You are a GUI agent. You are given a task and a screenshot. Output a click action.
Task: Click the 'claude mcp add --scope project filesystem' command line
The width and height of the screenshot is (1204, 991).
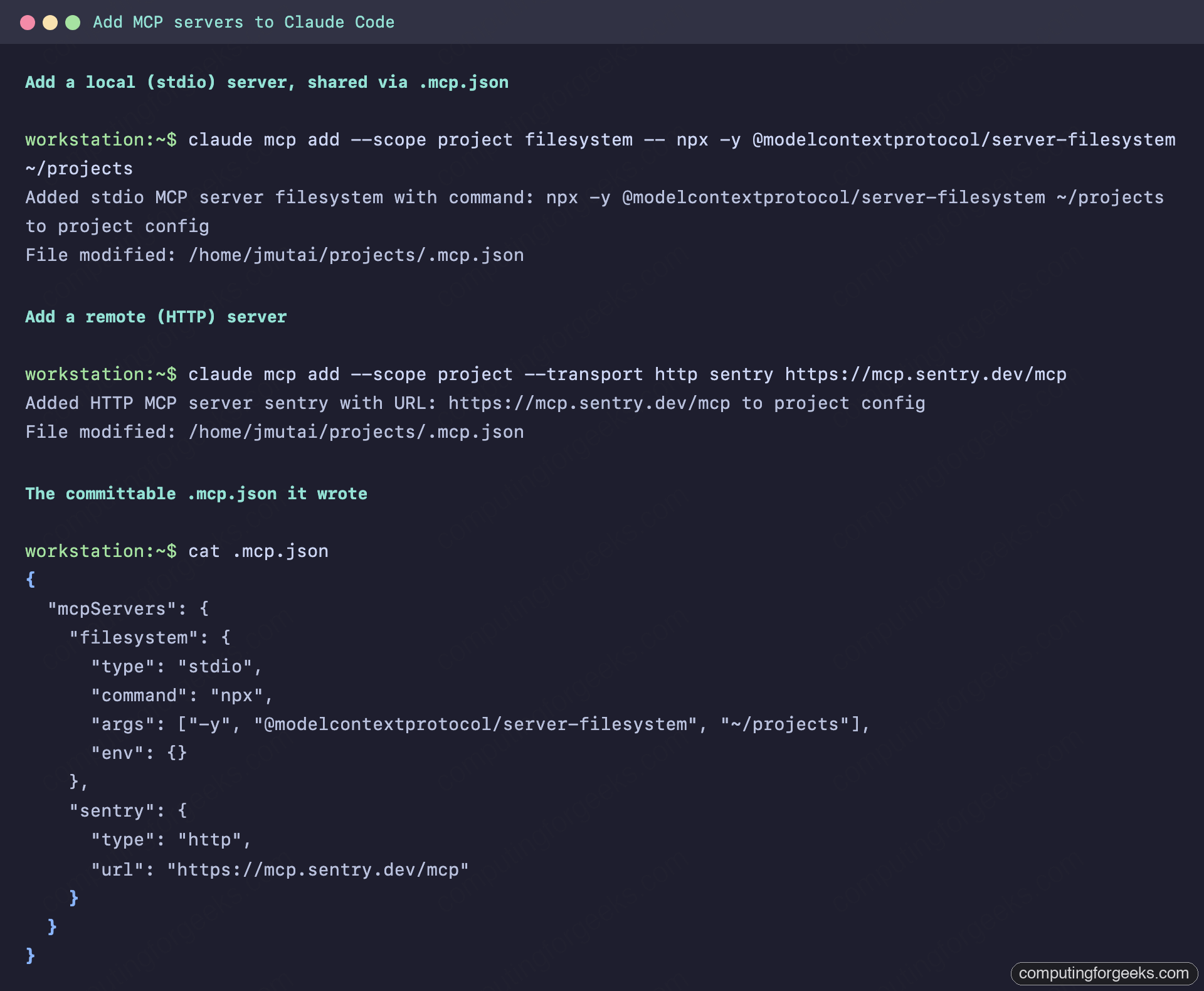pyautogui.click(x=600, y=140)
